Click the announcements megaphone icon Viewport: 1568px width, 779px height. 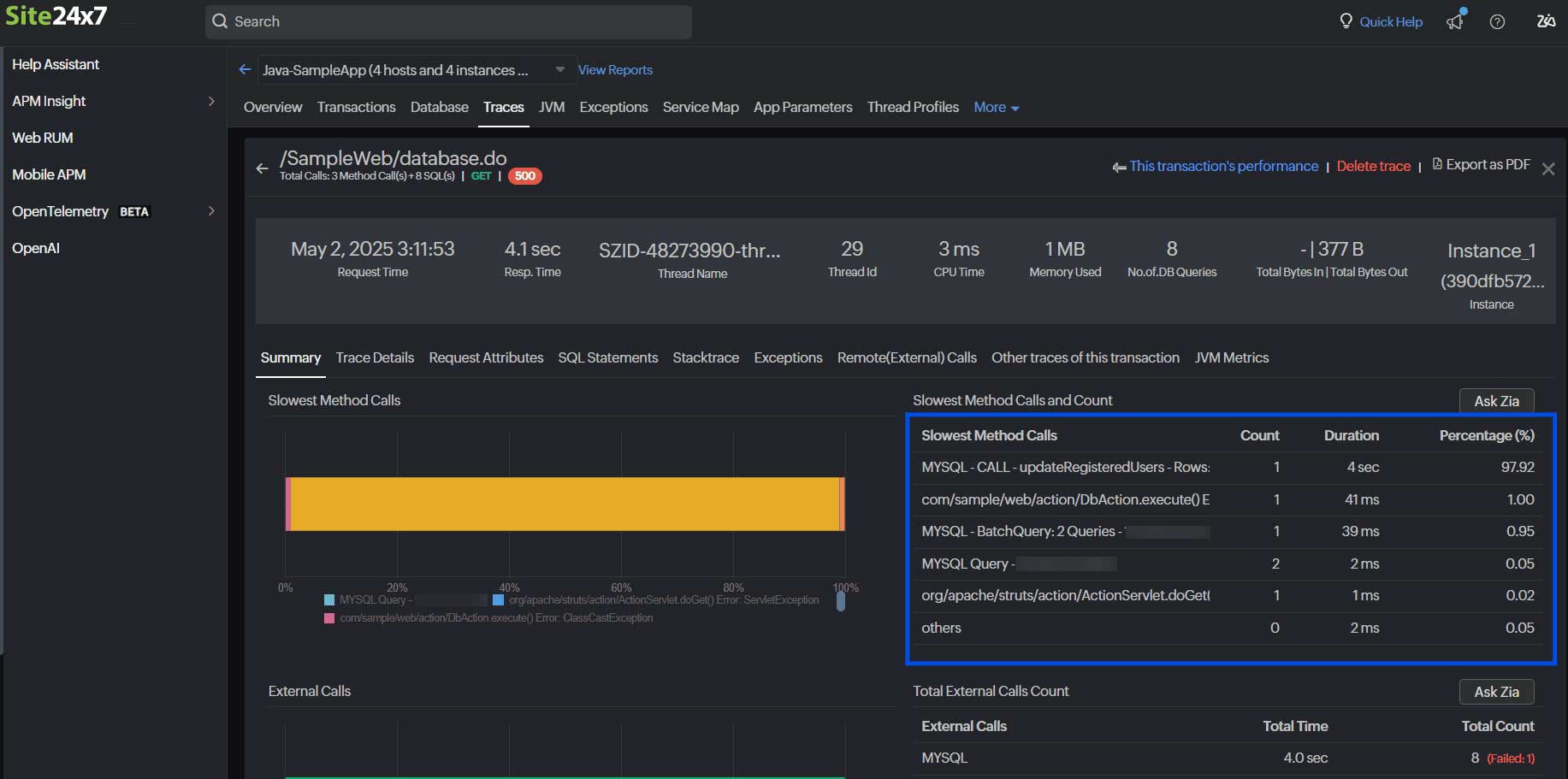[1455, 21]
